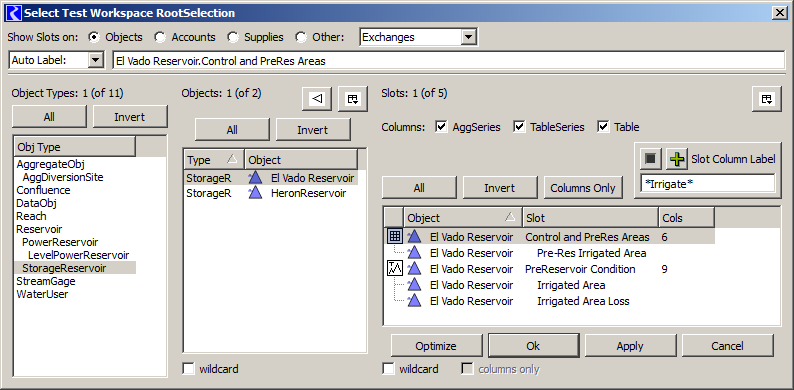Select AggregateObj in the object types list

50,164
